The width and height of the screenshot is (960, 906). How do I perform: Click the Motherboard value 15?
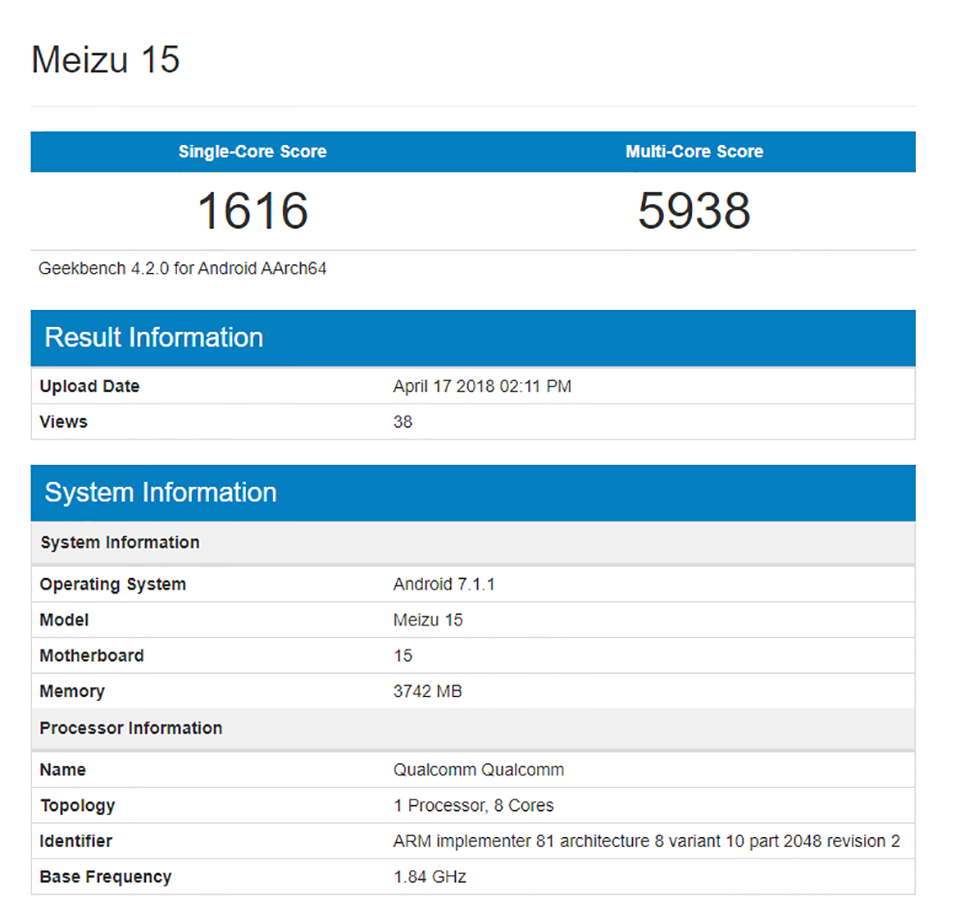[x=403, y=656]
